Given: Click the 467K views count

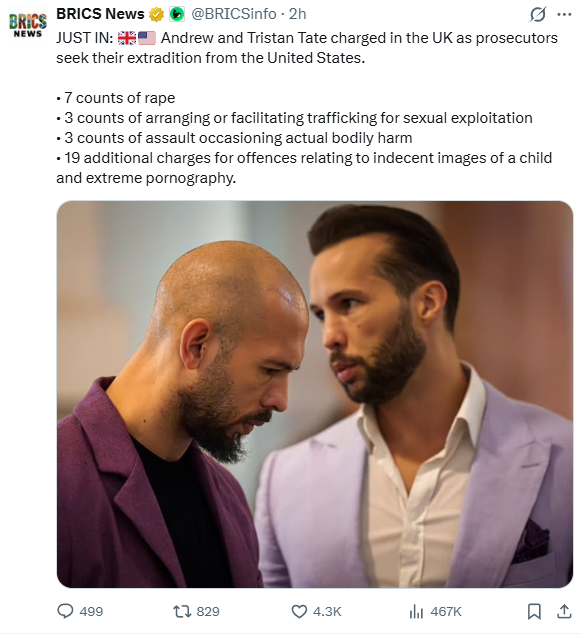Looking at the screenshot, I should pyautogui.click(x=446, y=611).
